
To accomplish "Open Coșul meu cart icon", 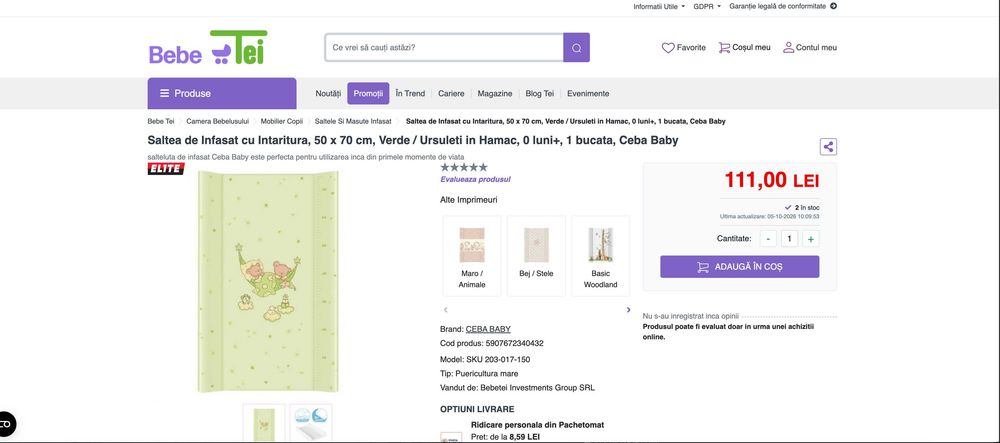I will click(x=724, y=48).
